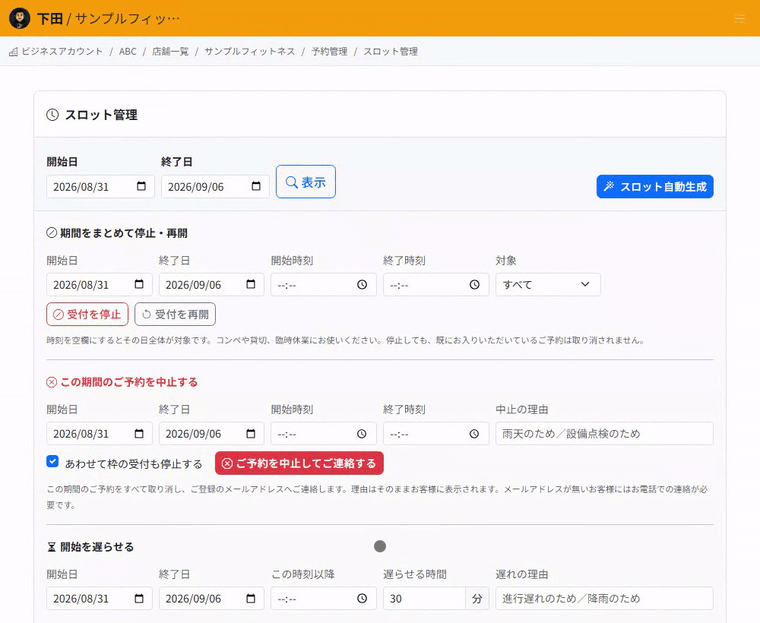Screen dimensions: 760x623
Task: Open calendar picker for top 終了日 filter
Action: click(x=256, y=186)
